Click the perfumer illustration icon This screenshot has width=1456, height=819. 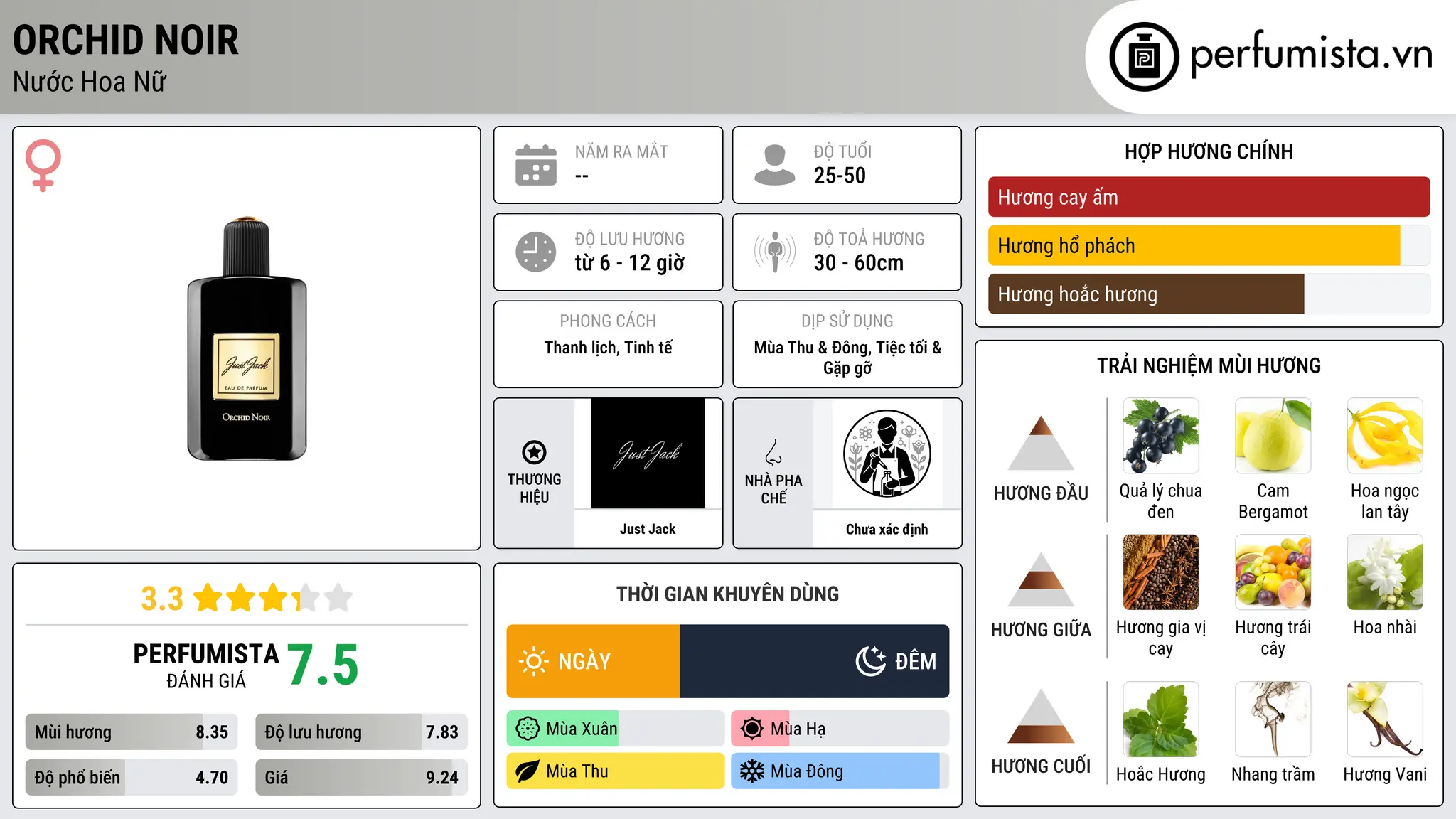point(887,454)
